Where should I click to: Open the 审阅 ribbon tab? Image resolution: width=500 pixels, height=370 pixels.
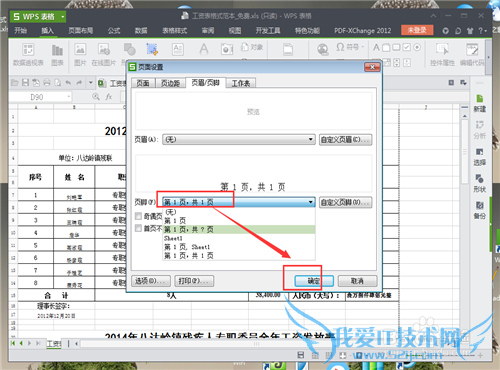click(208, 31)
